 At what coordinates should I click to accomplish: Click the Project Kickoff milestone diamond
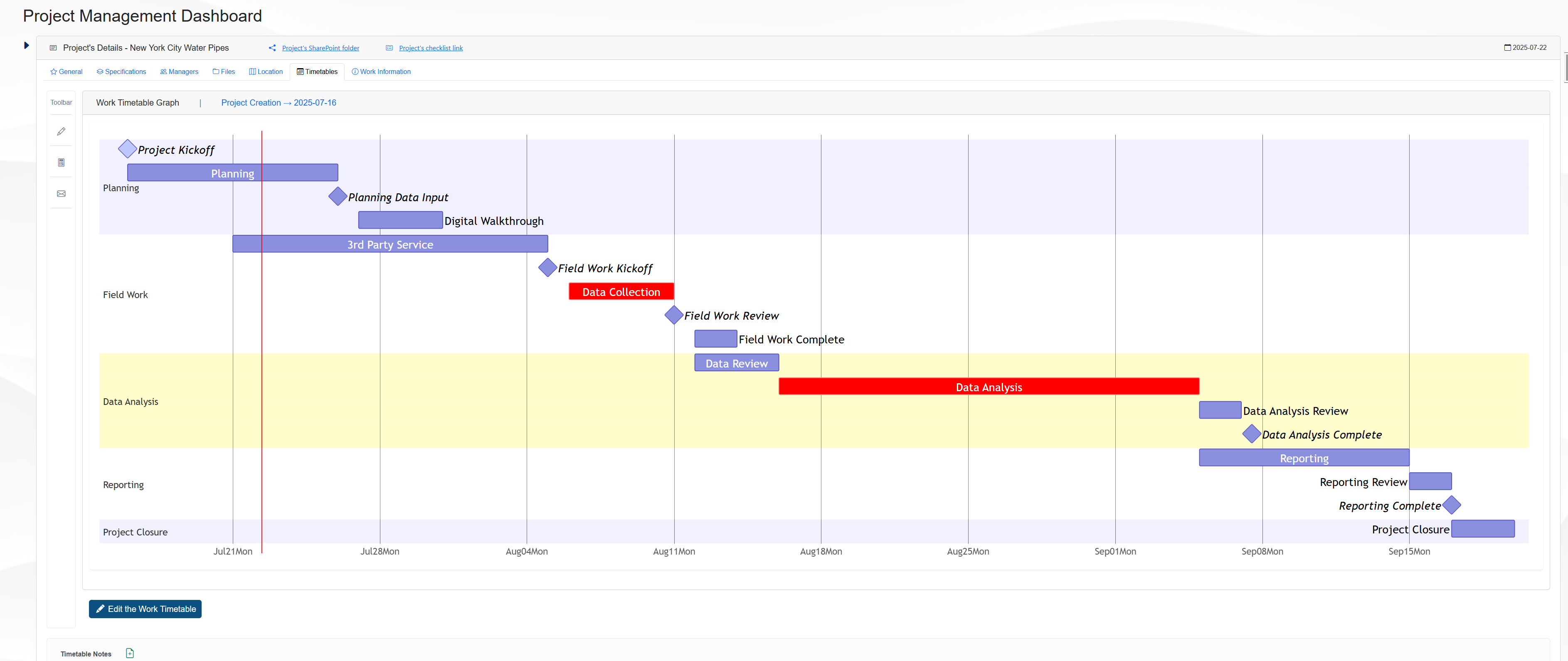click(x=127, y=148)
